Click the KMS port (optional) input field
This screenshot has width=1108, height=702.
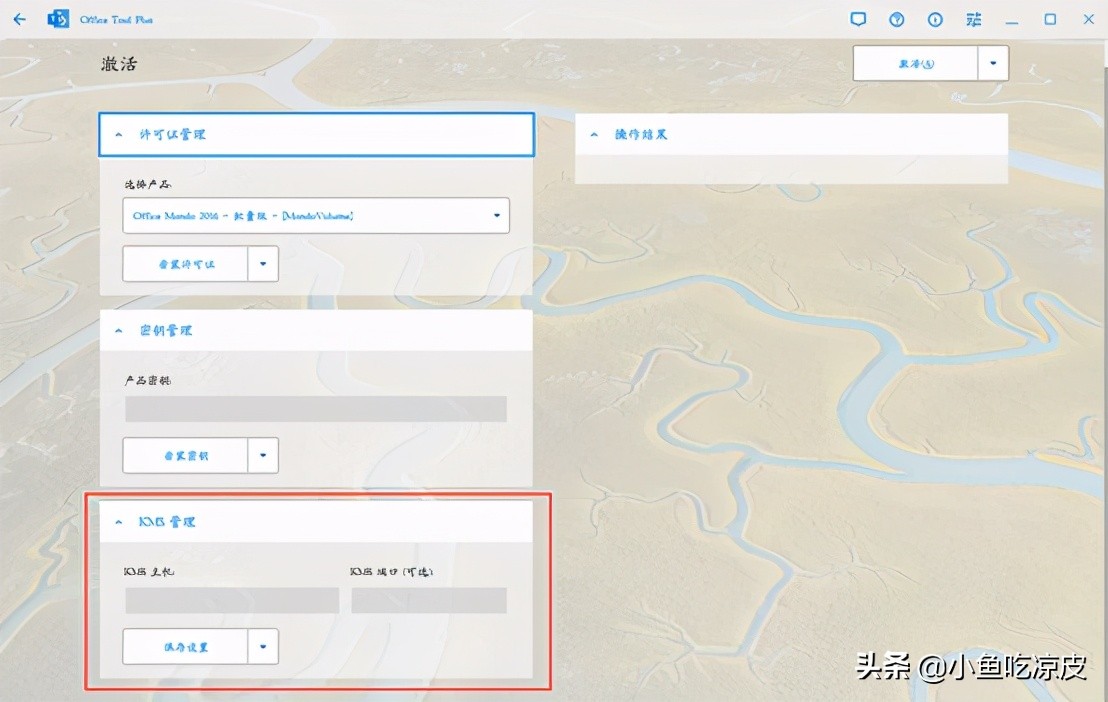pyautogui.click(x=429, y=600)
